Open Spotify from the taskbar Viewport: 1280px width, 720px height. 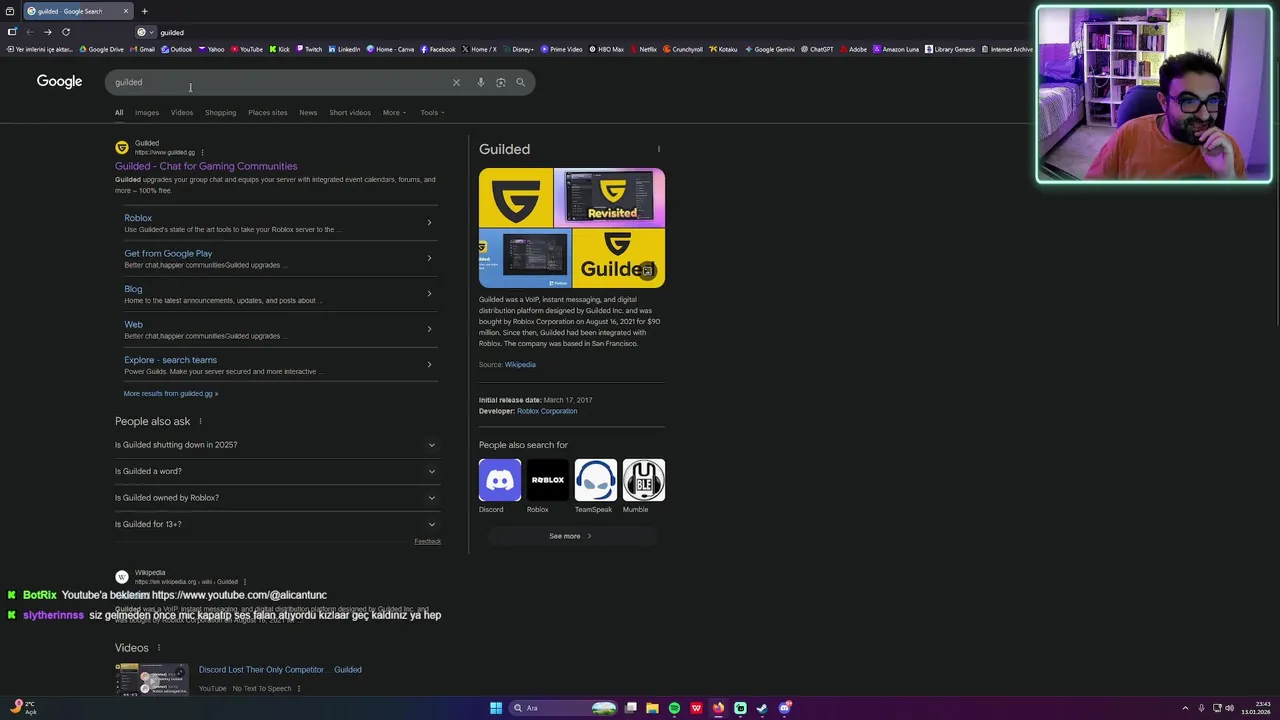click(x=674, y=708)
